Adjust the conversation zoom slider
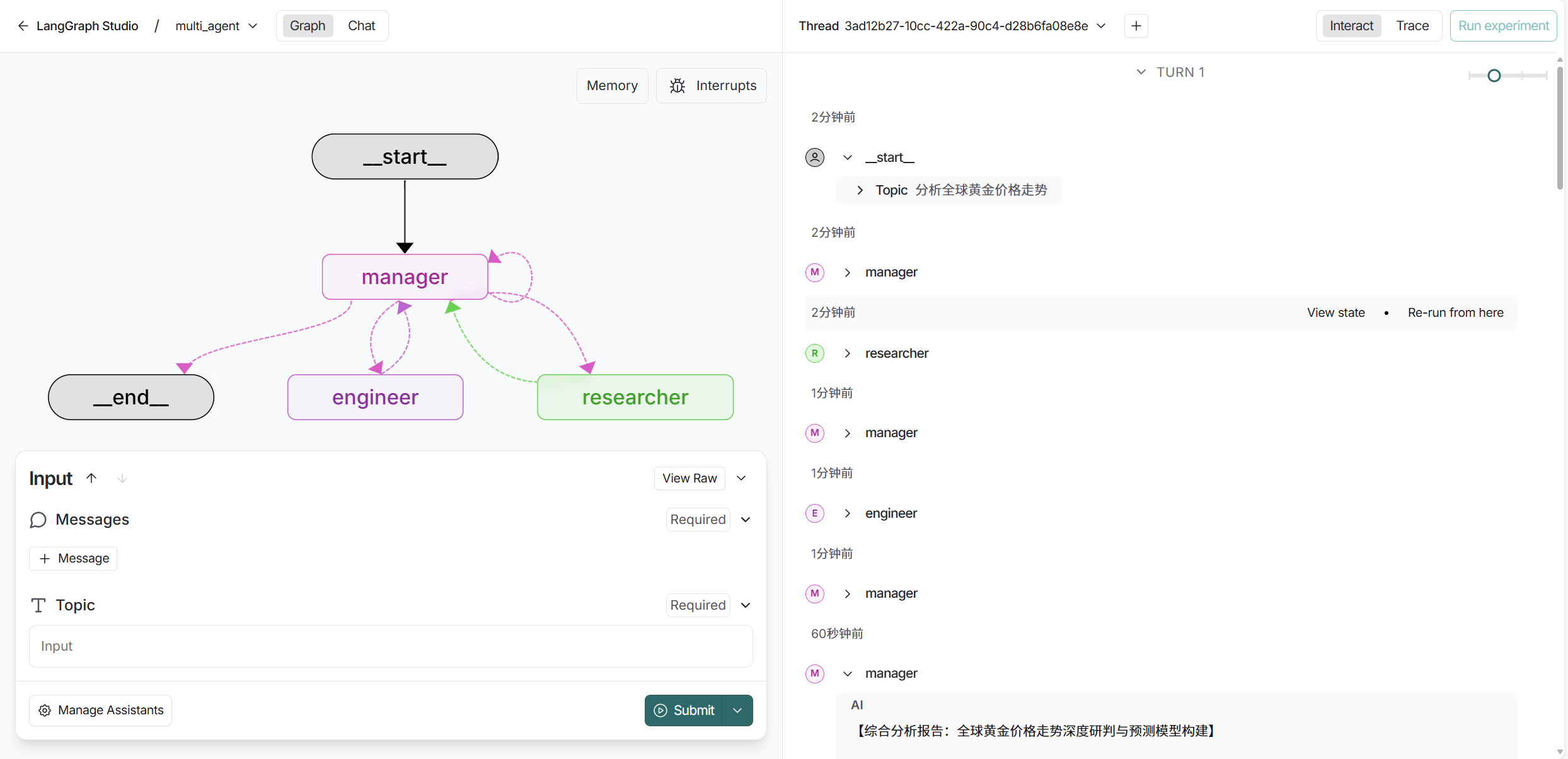The image size is (1568, 759). click(1494, 75)
